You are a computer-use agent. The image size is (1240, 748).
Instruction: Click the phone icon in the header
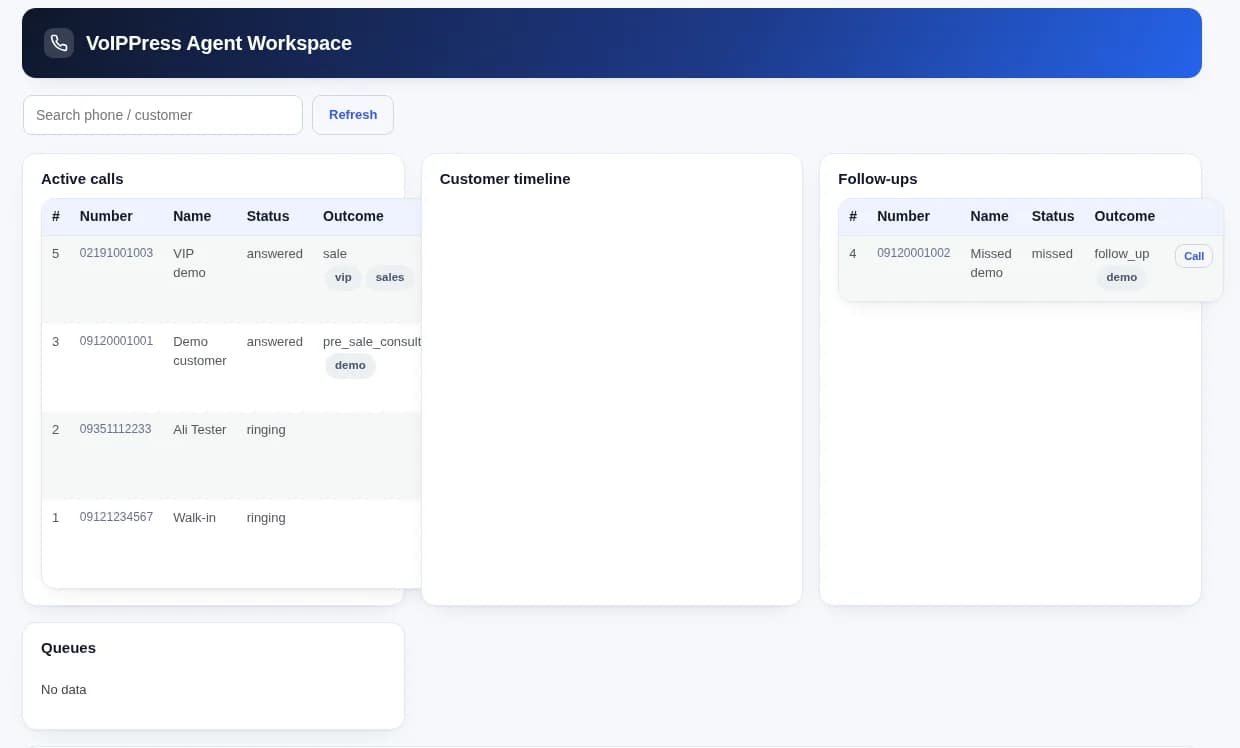click(59, 43)
